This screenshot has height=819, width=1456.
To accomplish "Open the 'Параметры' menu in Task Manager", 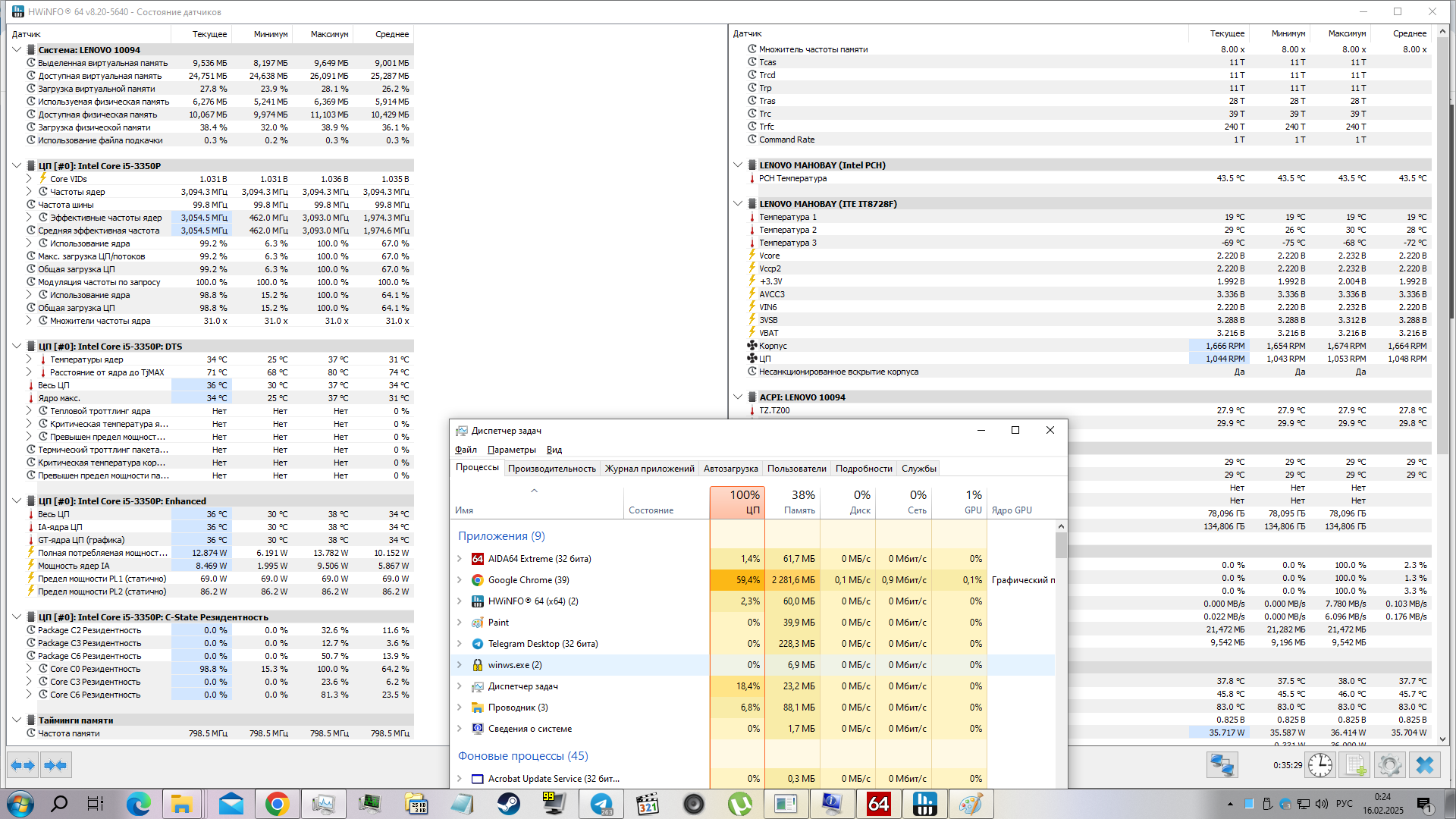I will click(x=511, y=450).
